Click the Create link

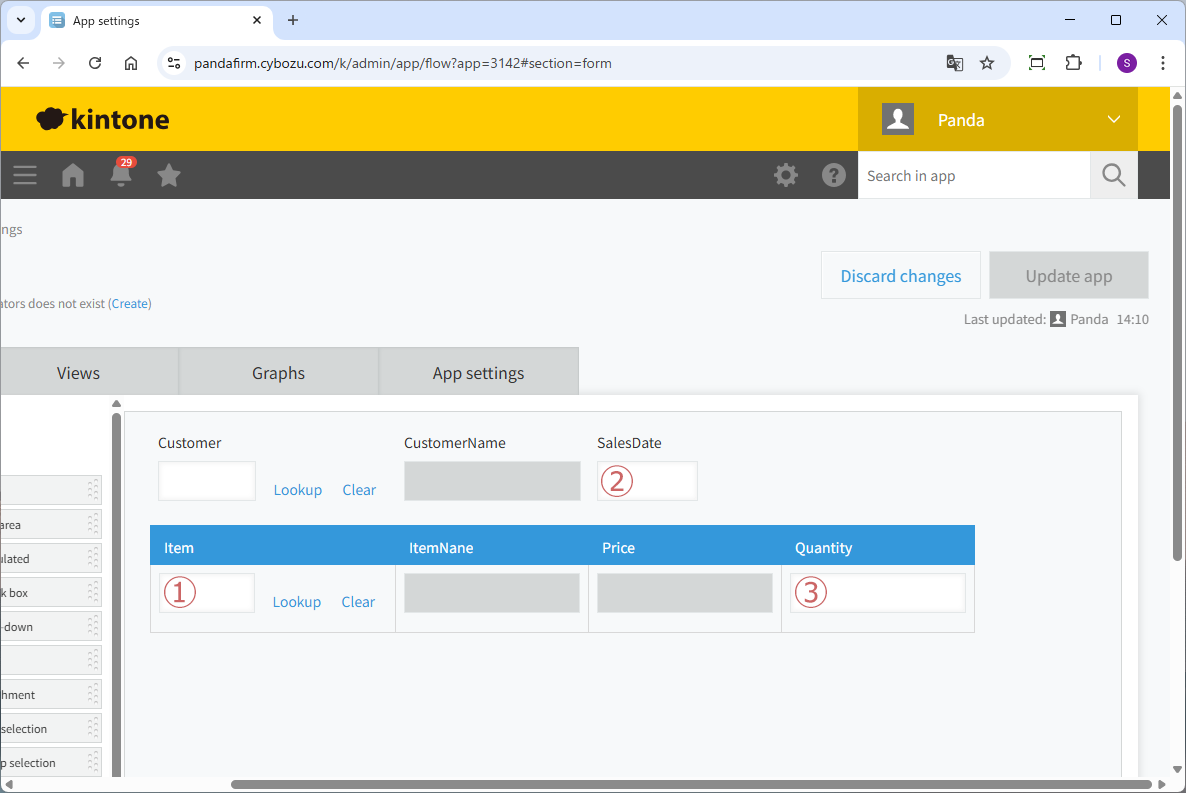click(131, 303)
